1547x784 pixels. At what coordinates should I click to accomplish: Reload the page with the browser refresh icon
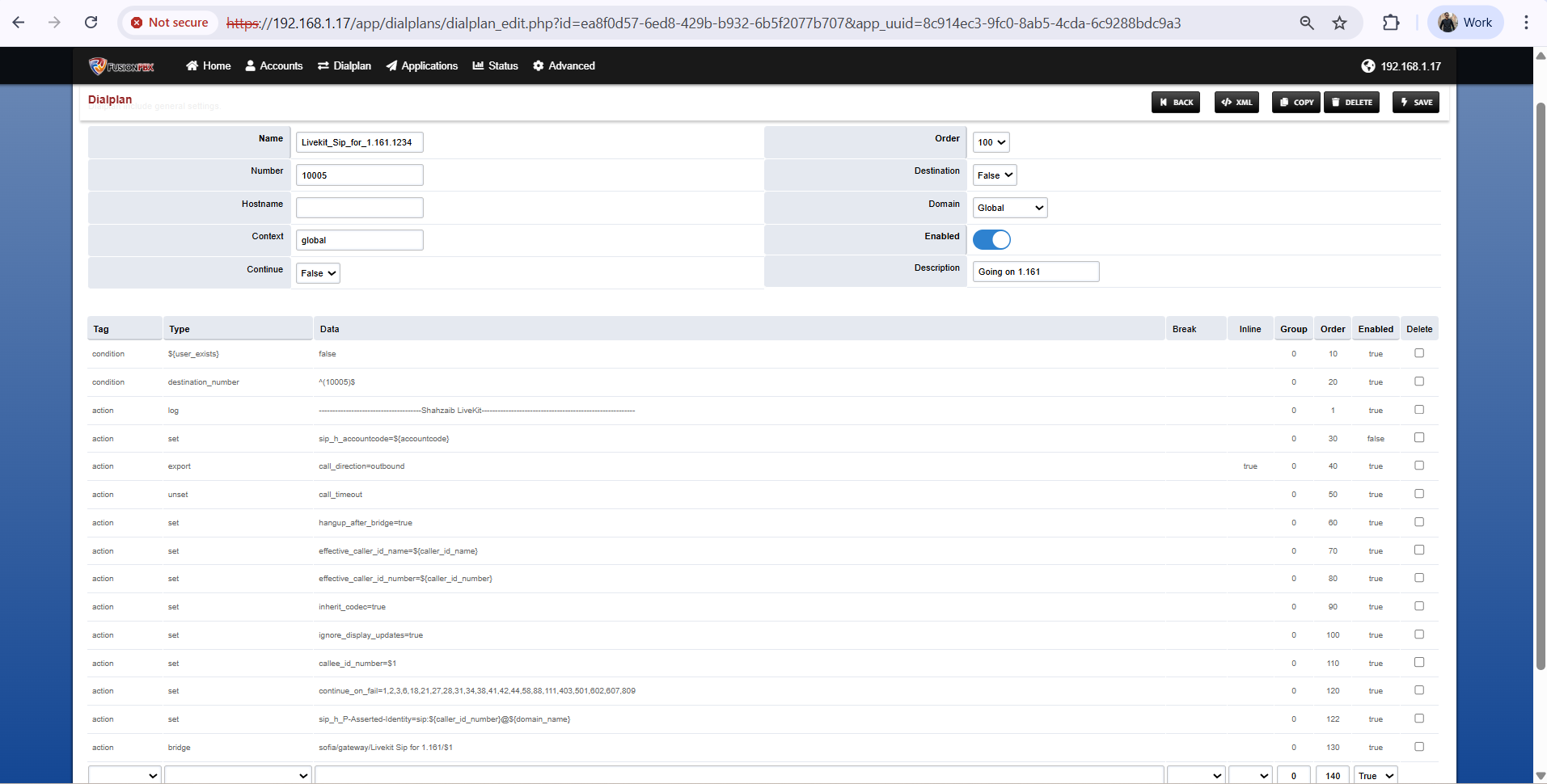[91, 23]
